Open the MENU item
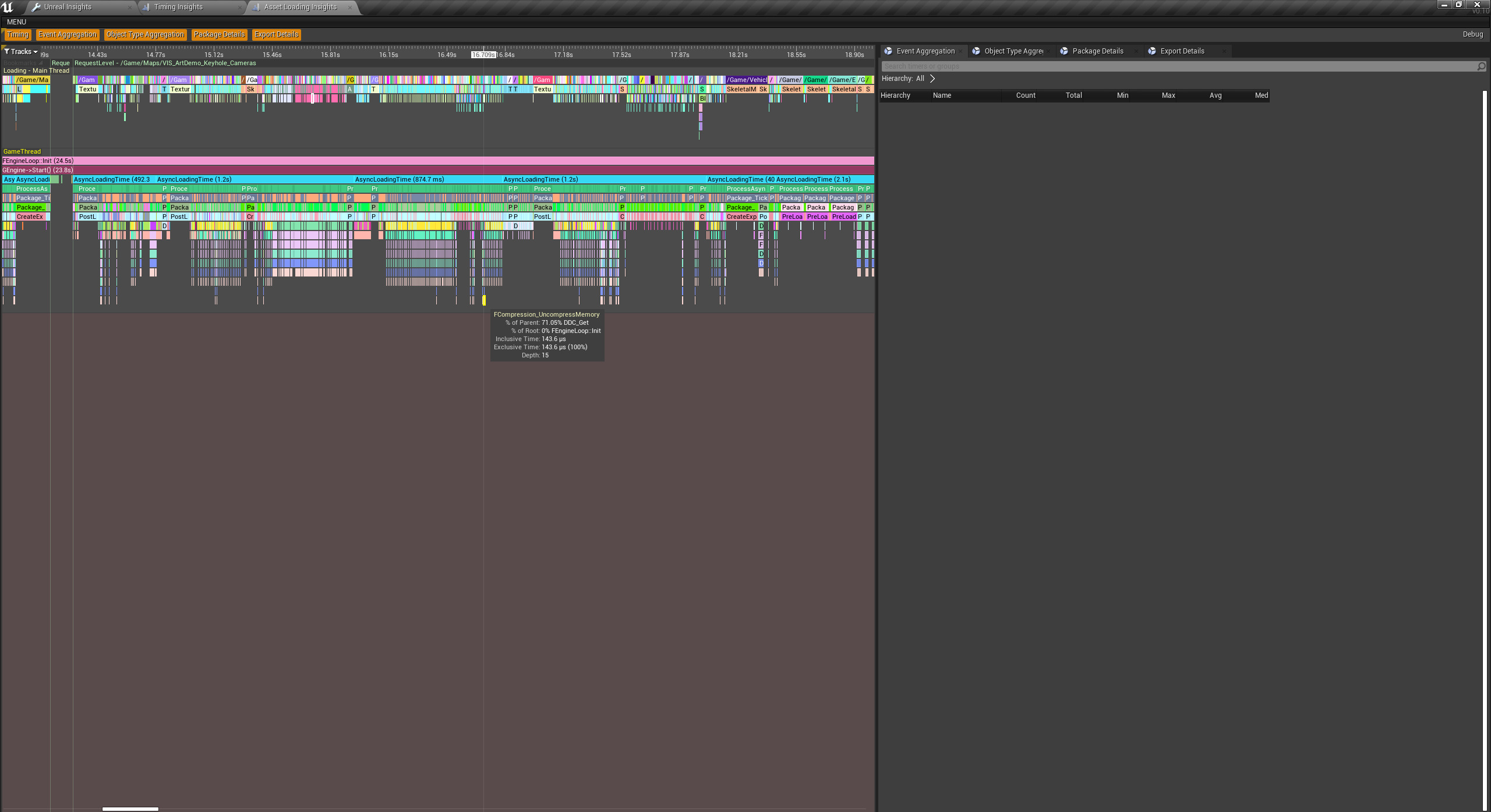 coord(16,22)
